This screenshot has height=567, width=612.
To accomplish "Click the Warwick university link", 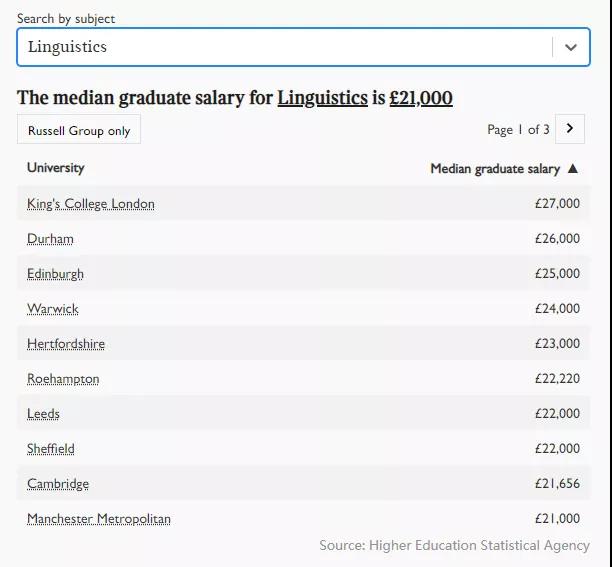I will [53, 309].
